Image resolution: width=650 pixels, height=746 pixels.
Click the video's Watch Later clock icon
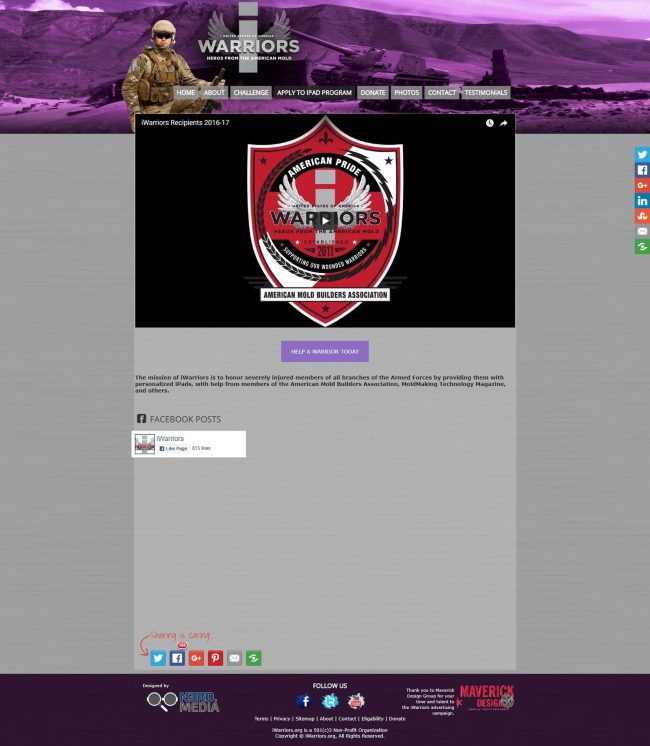(490, 123)
